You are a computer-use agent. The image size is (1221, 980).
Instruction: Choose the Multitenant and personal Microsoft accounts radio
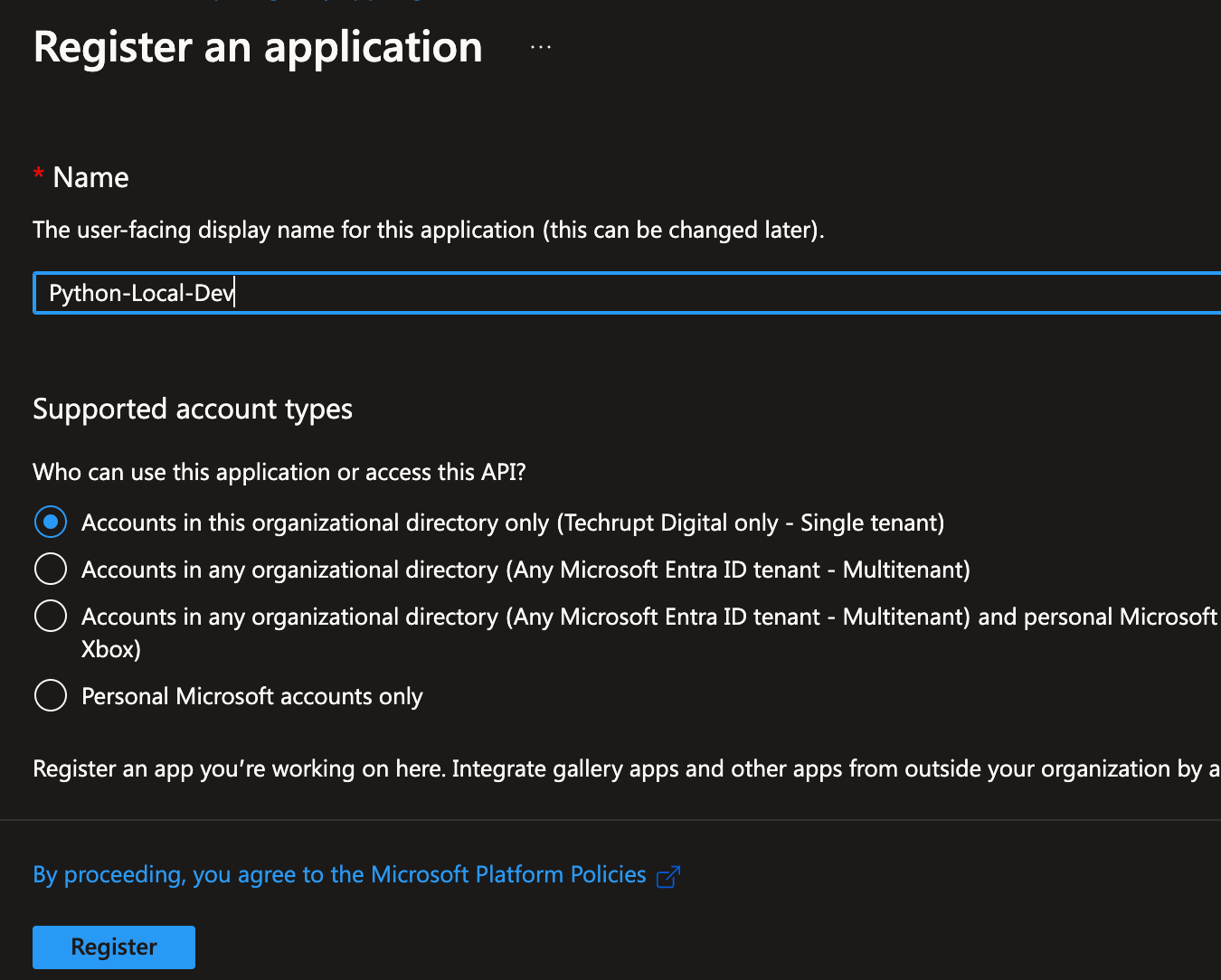click(x=51, y=616)
